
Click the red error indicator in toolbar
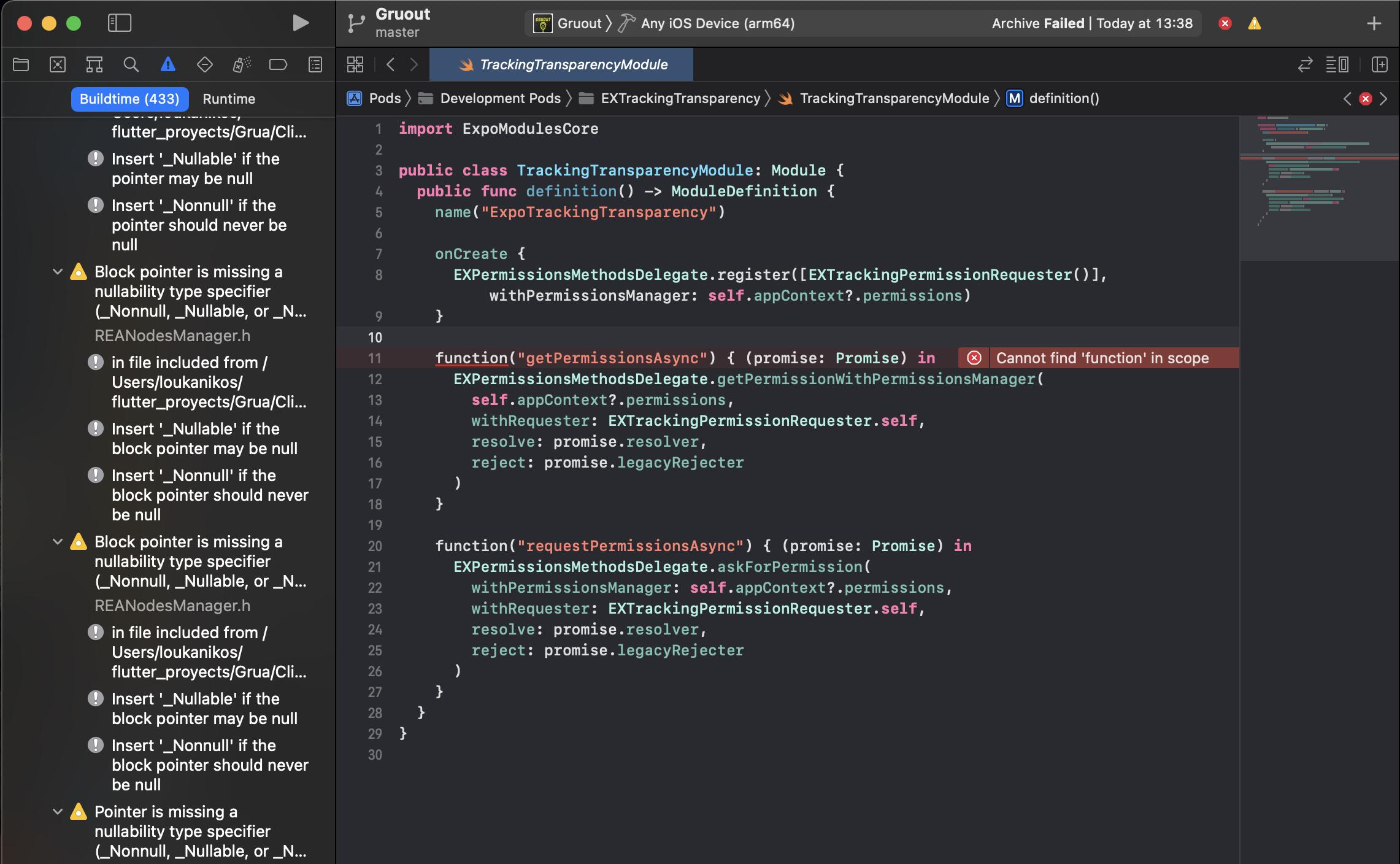(x=1225, y=23)
